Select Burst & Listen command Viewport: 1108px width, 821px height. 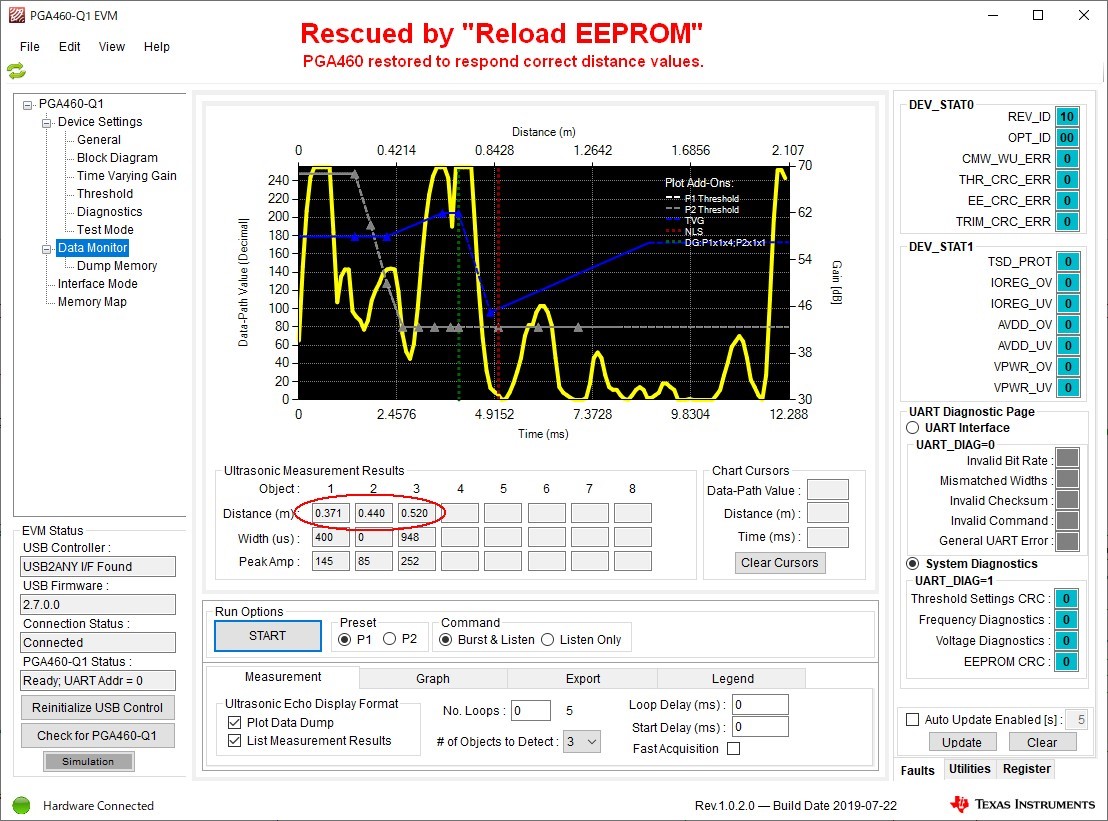click(x=446, y=639)
